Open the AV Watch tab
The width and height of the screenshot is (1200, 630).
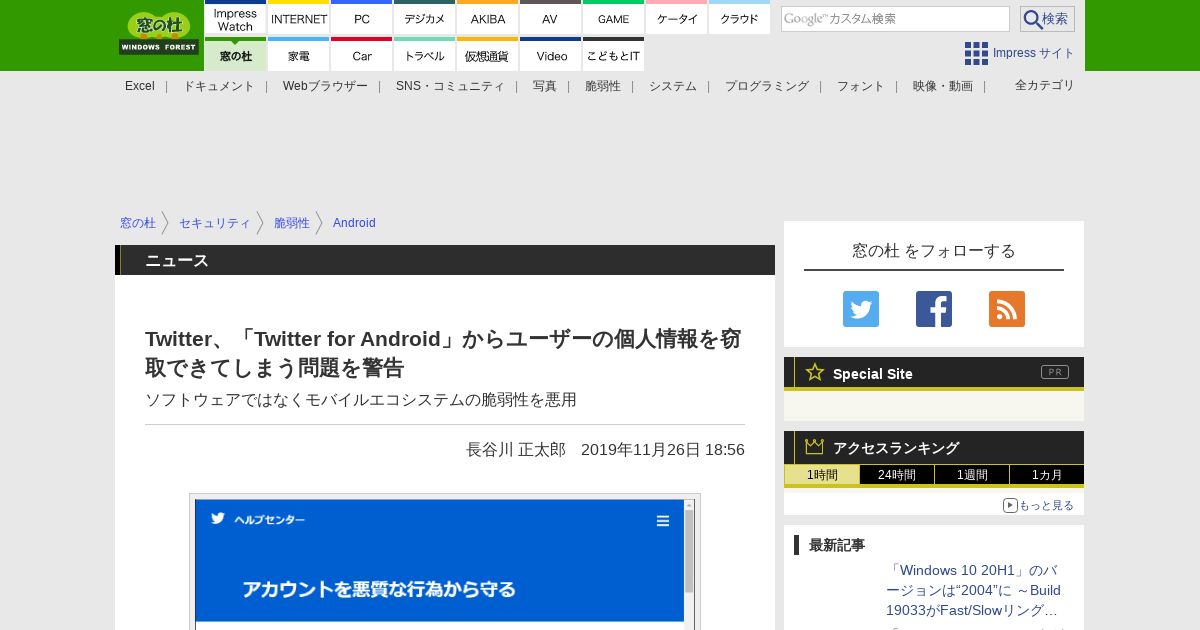pos(550,19)
